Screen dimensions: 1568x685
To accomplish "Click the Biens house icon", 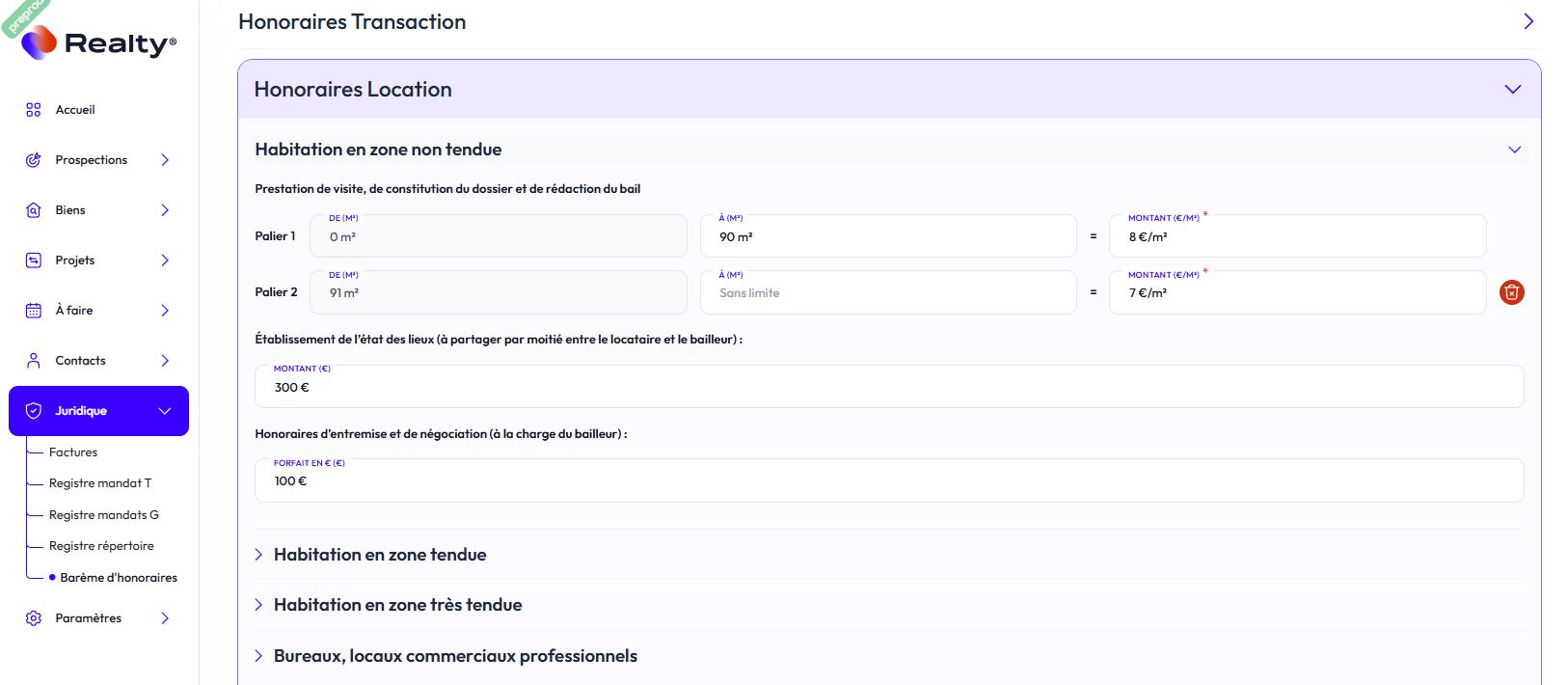I will coord(34,210).
